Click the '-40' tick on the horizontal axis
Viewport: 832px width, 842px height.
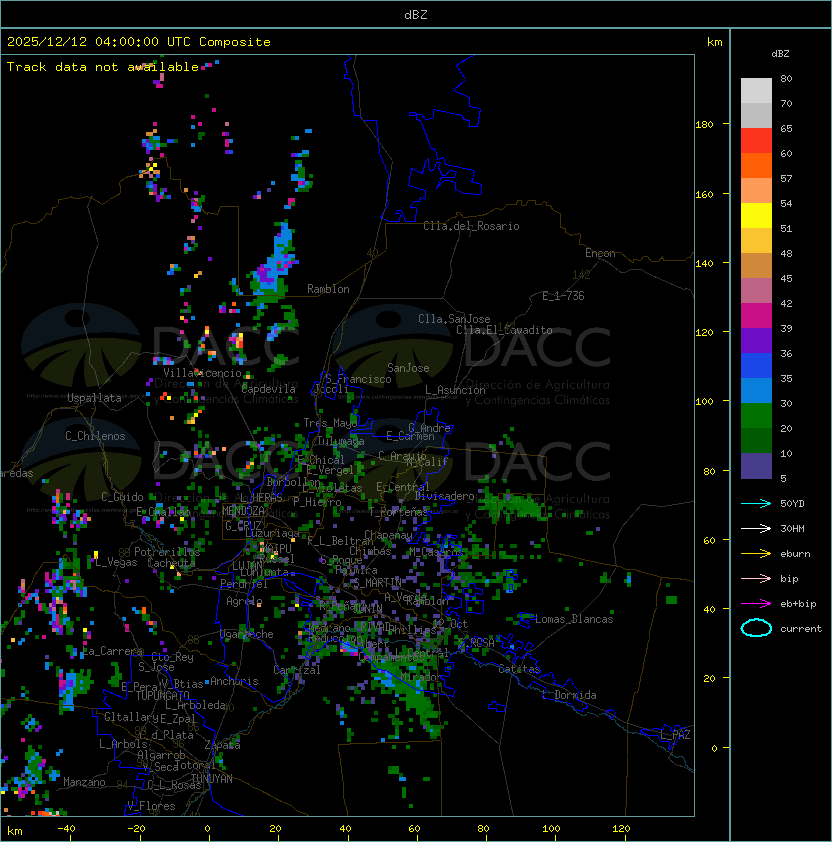pos(66,829)
